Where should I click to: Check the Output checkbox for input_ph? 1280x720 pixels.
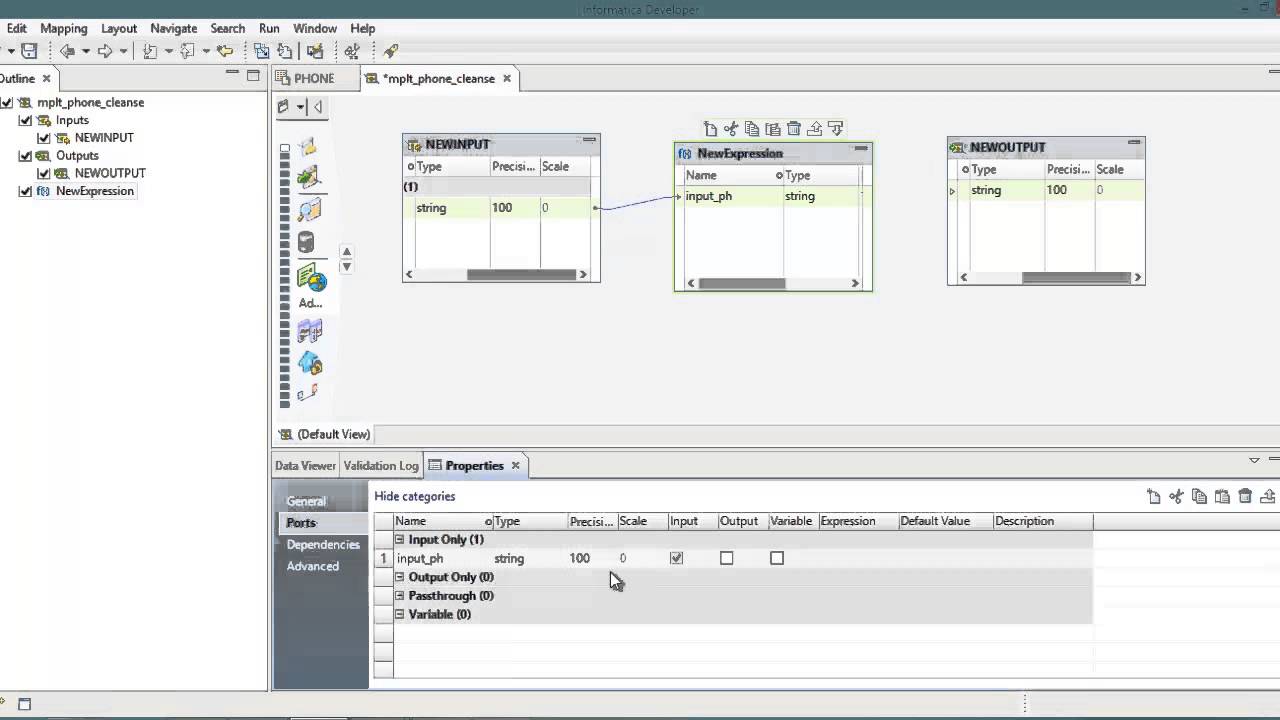tap(727, 558)
